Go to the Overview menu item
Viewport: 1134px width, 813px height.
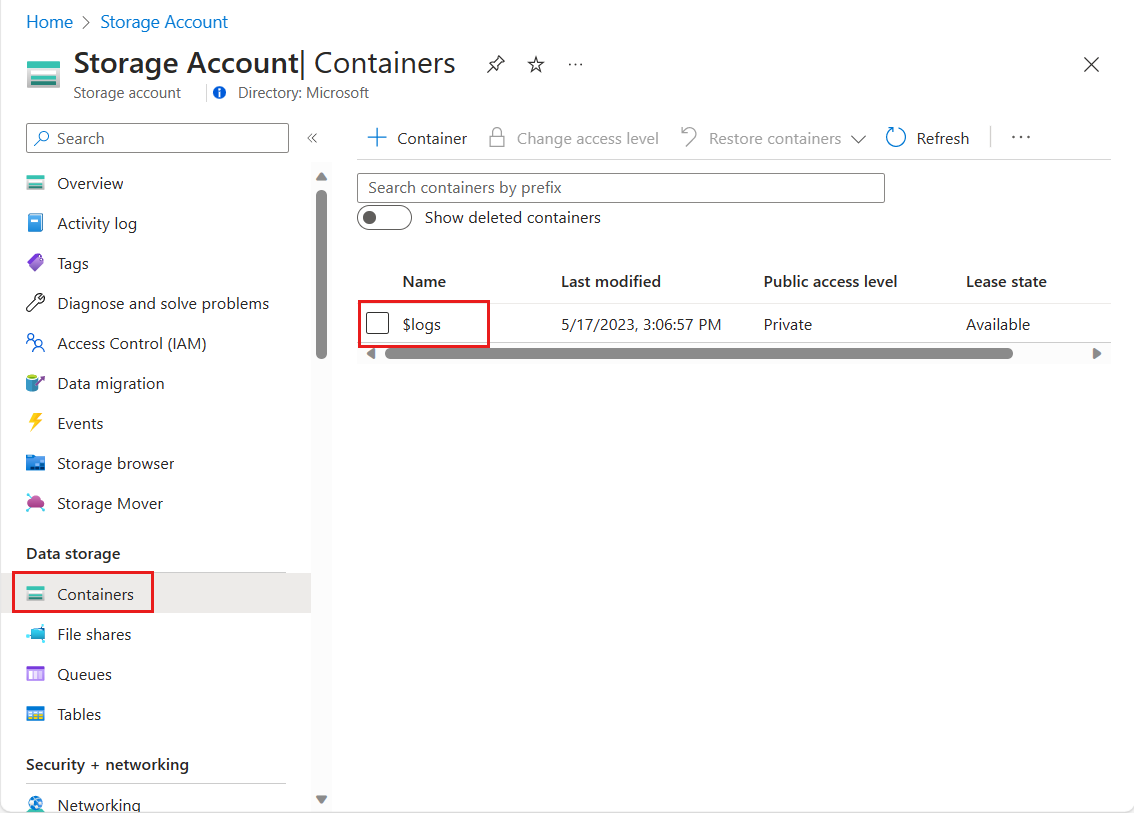[90, 183]
